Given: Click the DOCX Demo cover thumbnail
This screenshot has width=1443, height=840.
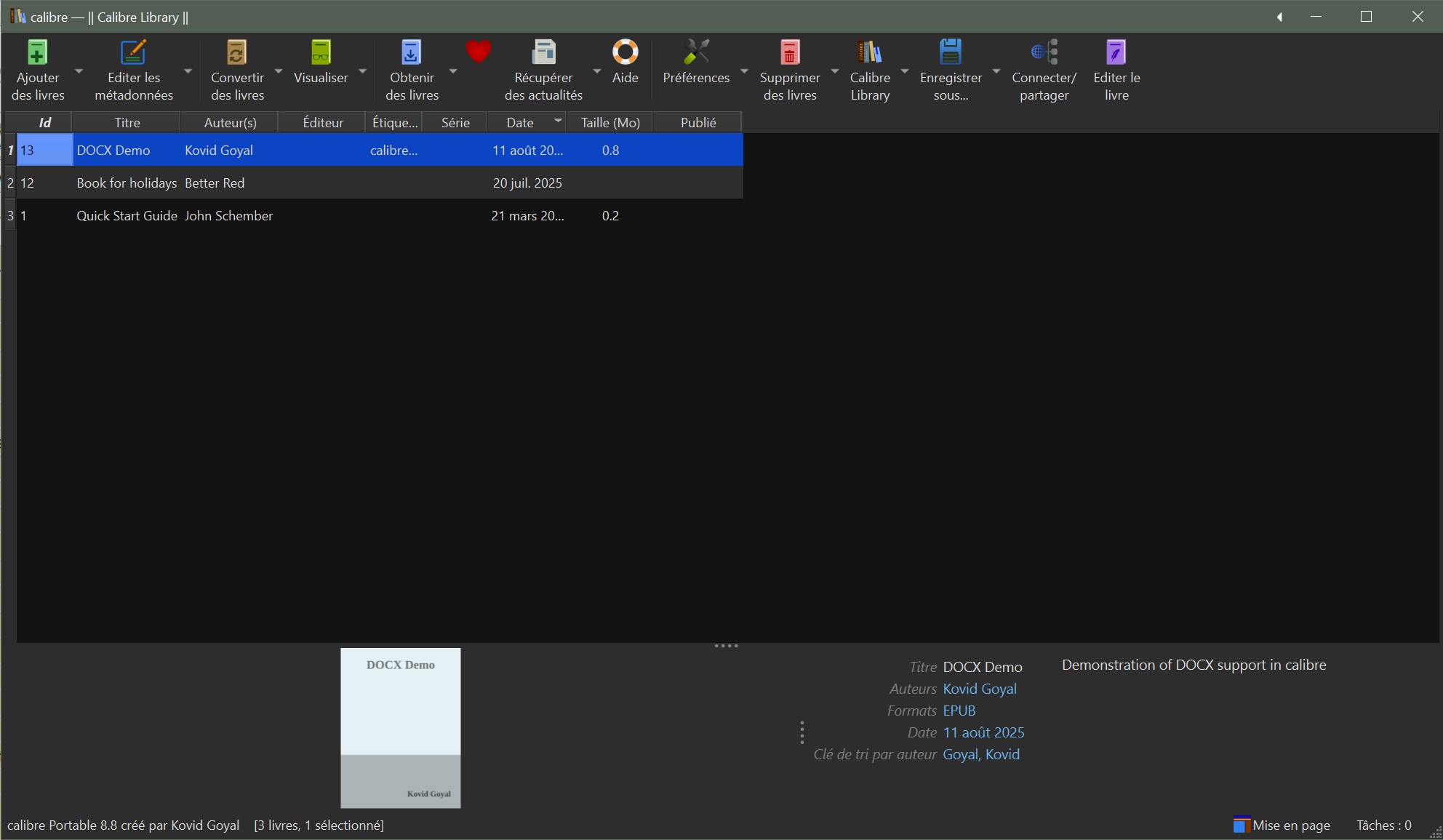Looking at the screenshot, I should (400, 727).
